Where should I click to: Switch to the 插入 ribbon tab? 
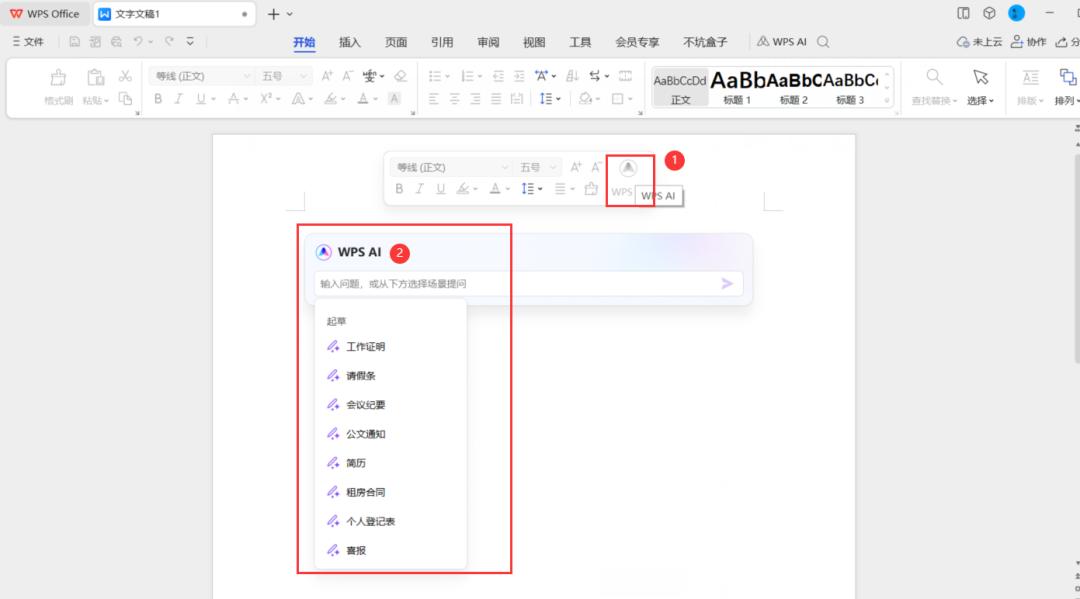pos(348,42)
